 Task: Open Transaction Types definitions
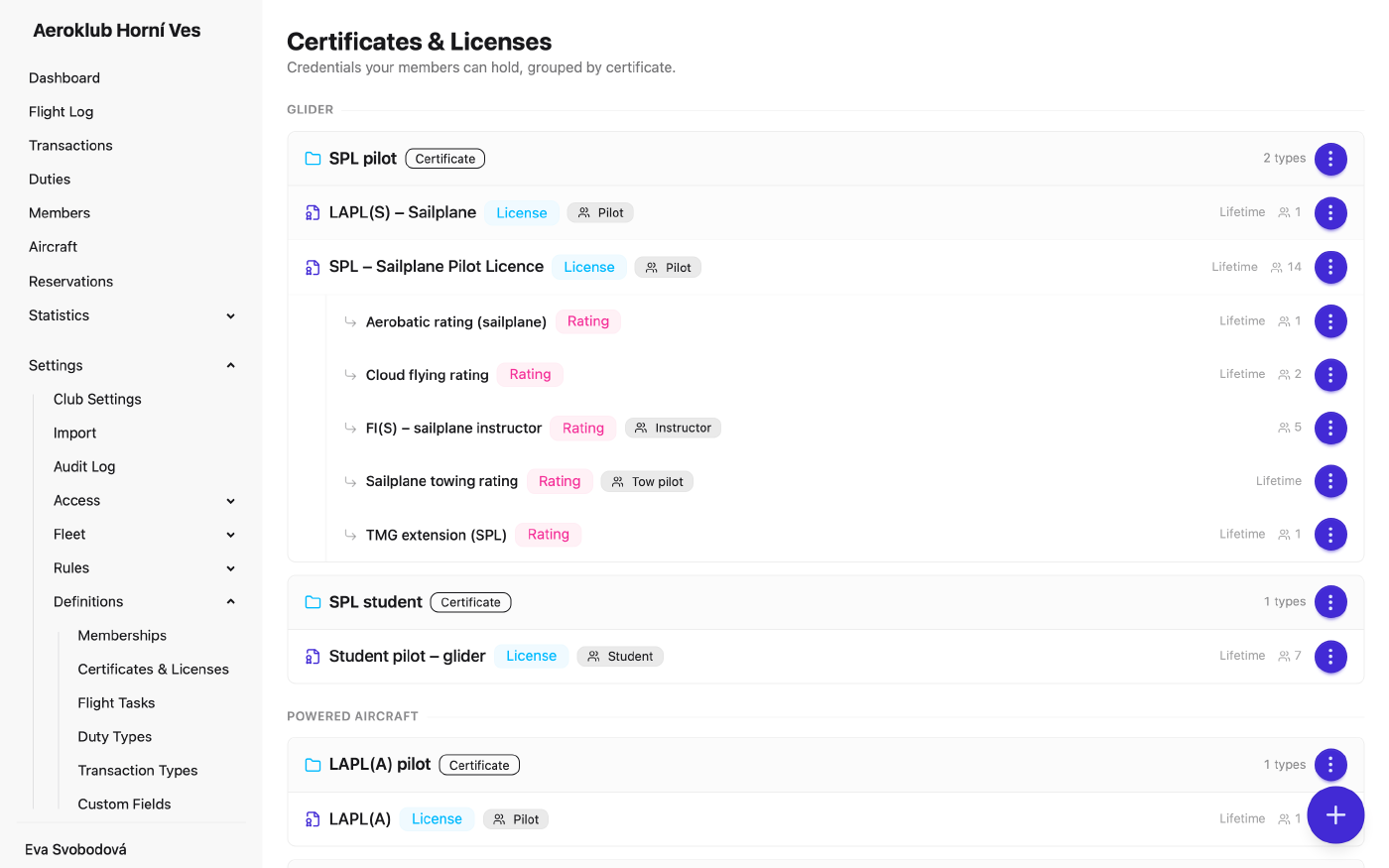pyautogui.click(x=138, y=771)
